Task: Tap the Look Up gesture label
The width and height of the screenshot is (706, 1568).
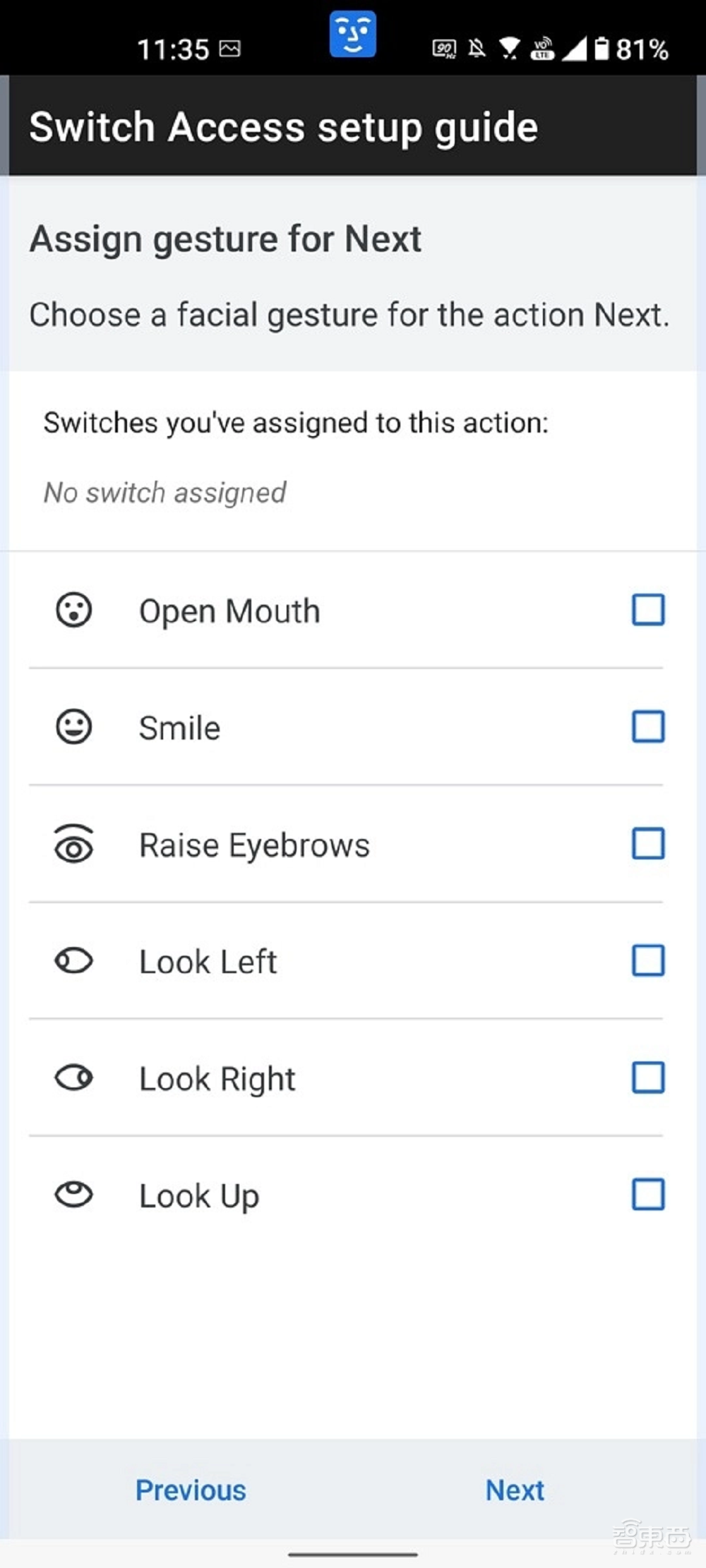Action: (200, 1196)
